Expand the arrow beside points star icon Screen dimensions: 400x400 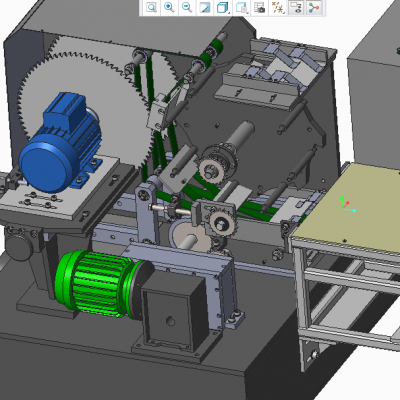(284, 13)
